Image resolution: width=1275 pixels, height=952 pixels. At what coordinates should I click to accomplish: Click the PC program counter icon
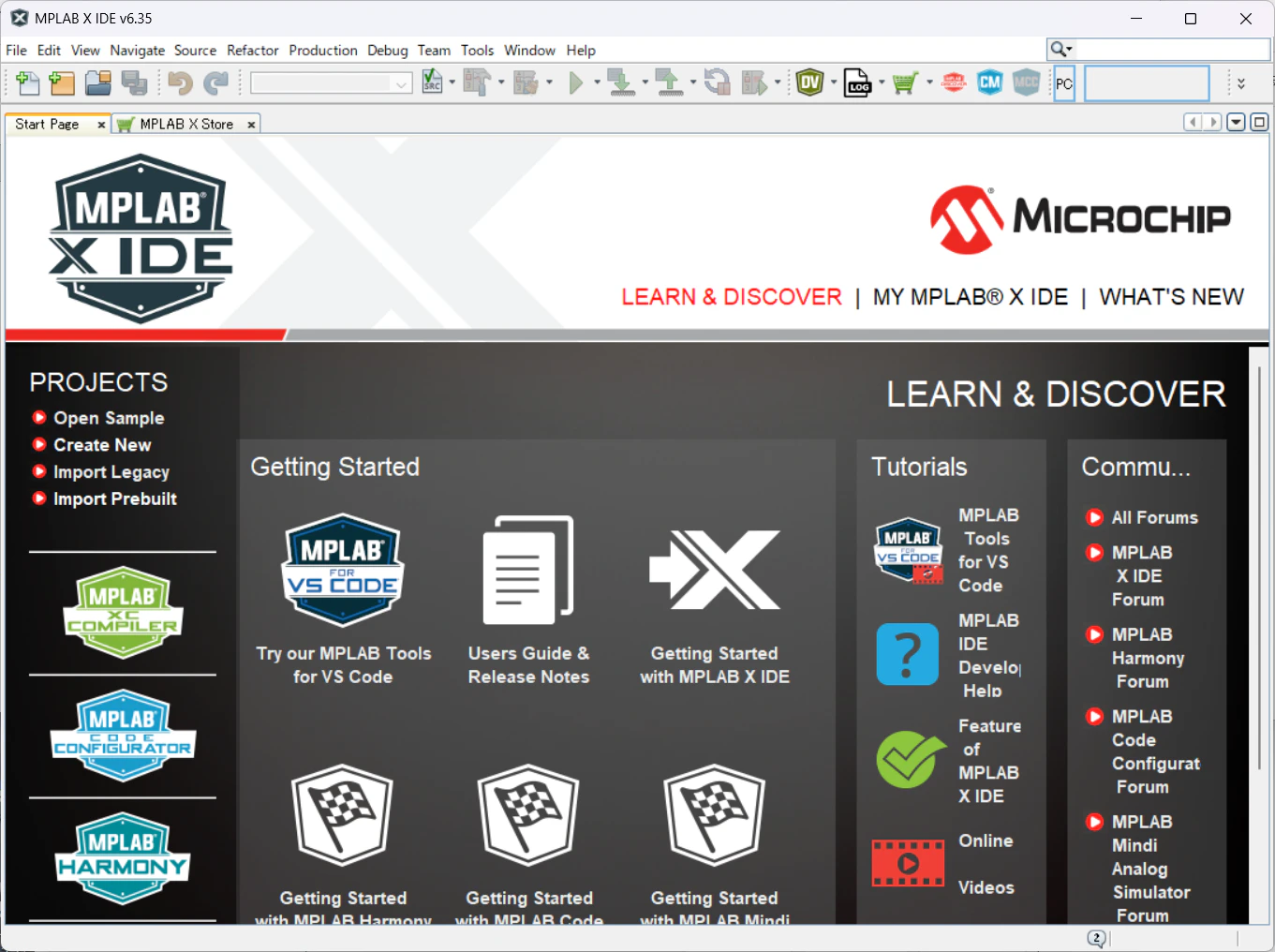[x=1064, y=83]
